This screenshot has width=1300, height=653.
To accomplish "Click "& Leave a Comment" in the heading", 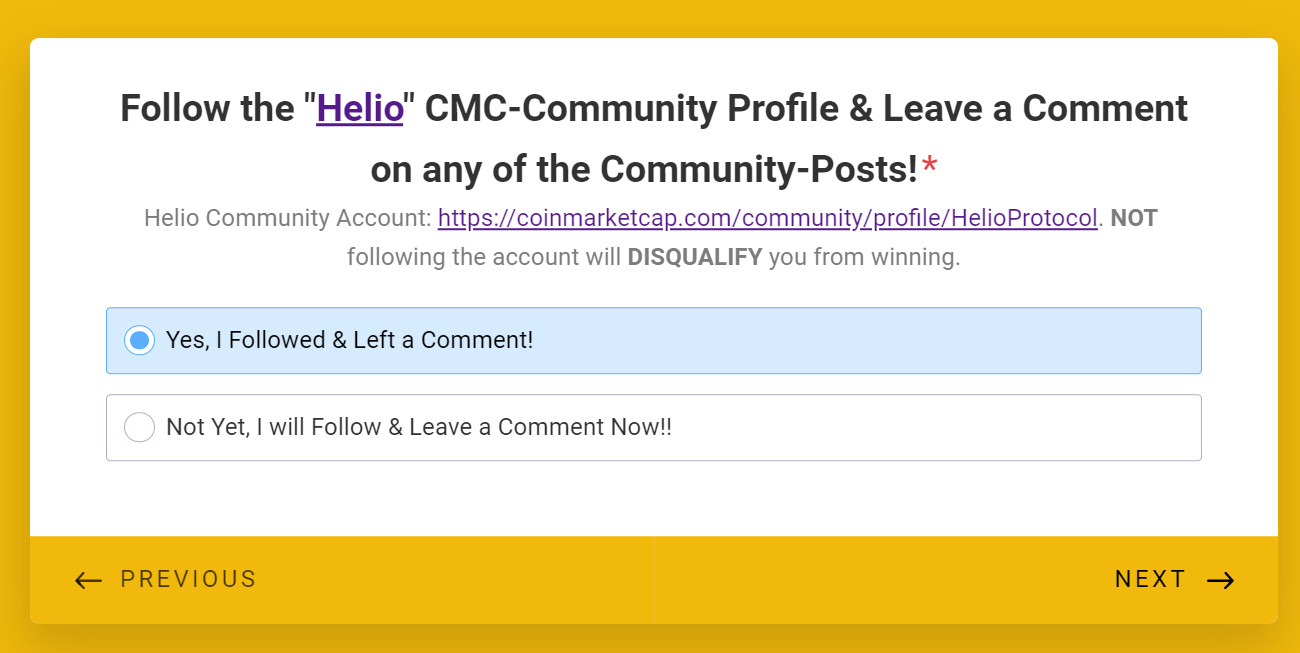I will 1018,108.
